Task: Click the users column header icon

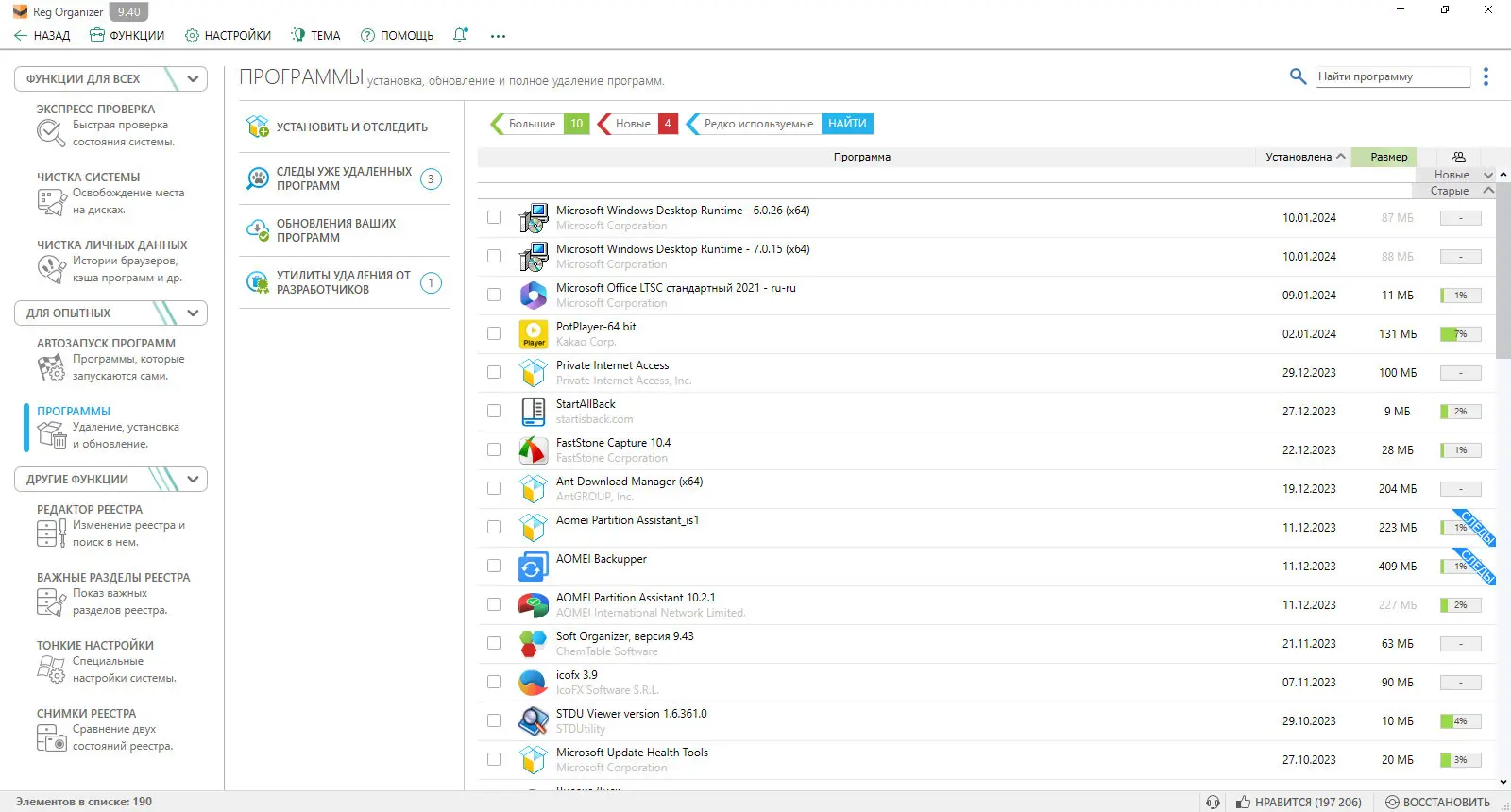Action: click(x=1458, y=157)
